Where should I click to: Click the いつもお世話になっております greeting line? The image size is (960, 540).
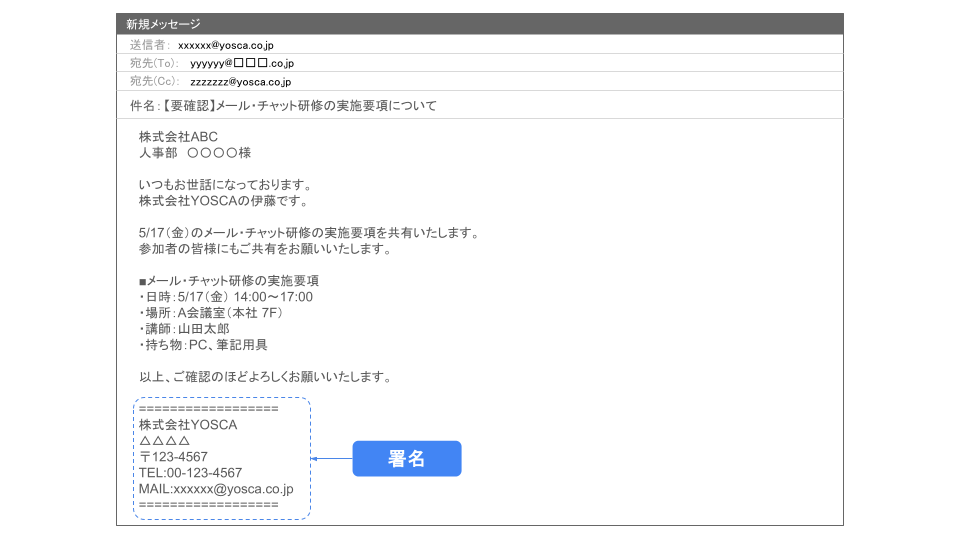227,185
